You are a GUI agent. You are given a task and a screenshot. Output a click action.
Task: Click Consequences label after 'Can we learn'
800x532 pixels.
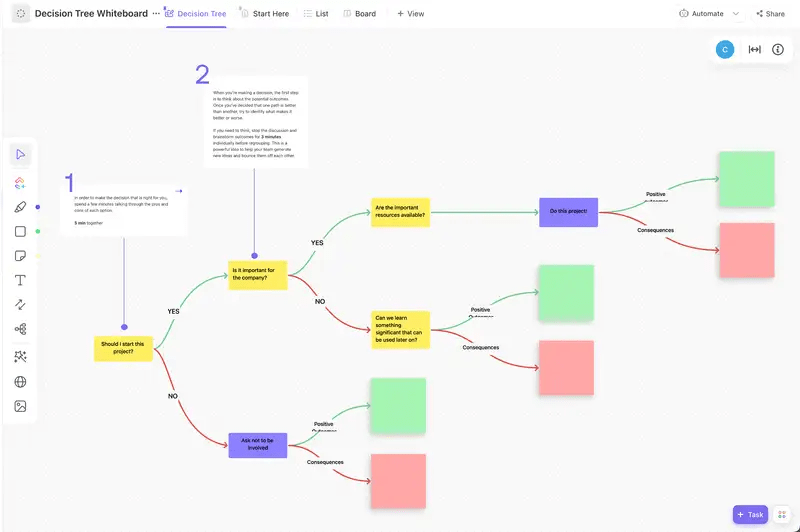[481, 347]
